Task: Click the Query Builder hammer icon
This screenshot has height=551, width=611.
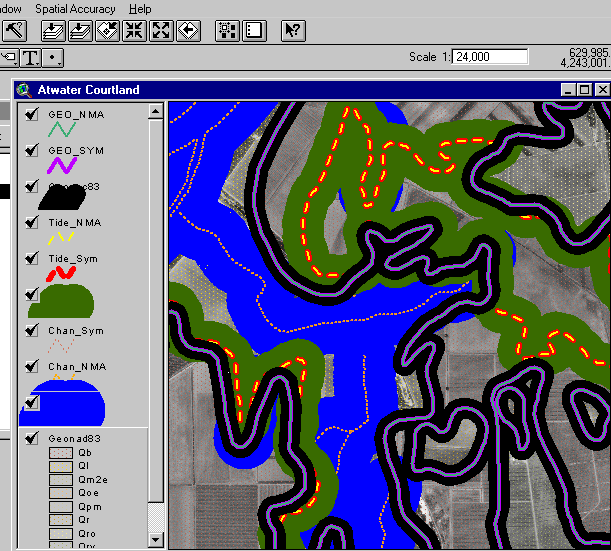Action: [x=13, y=30]
